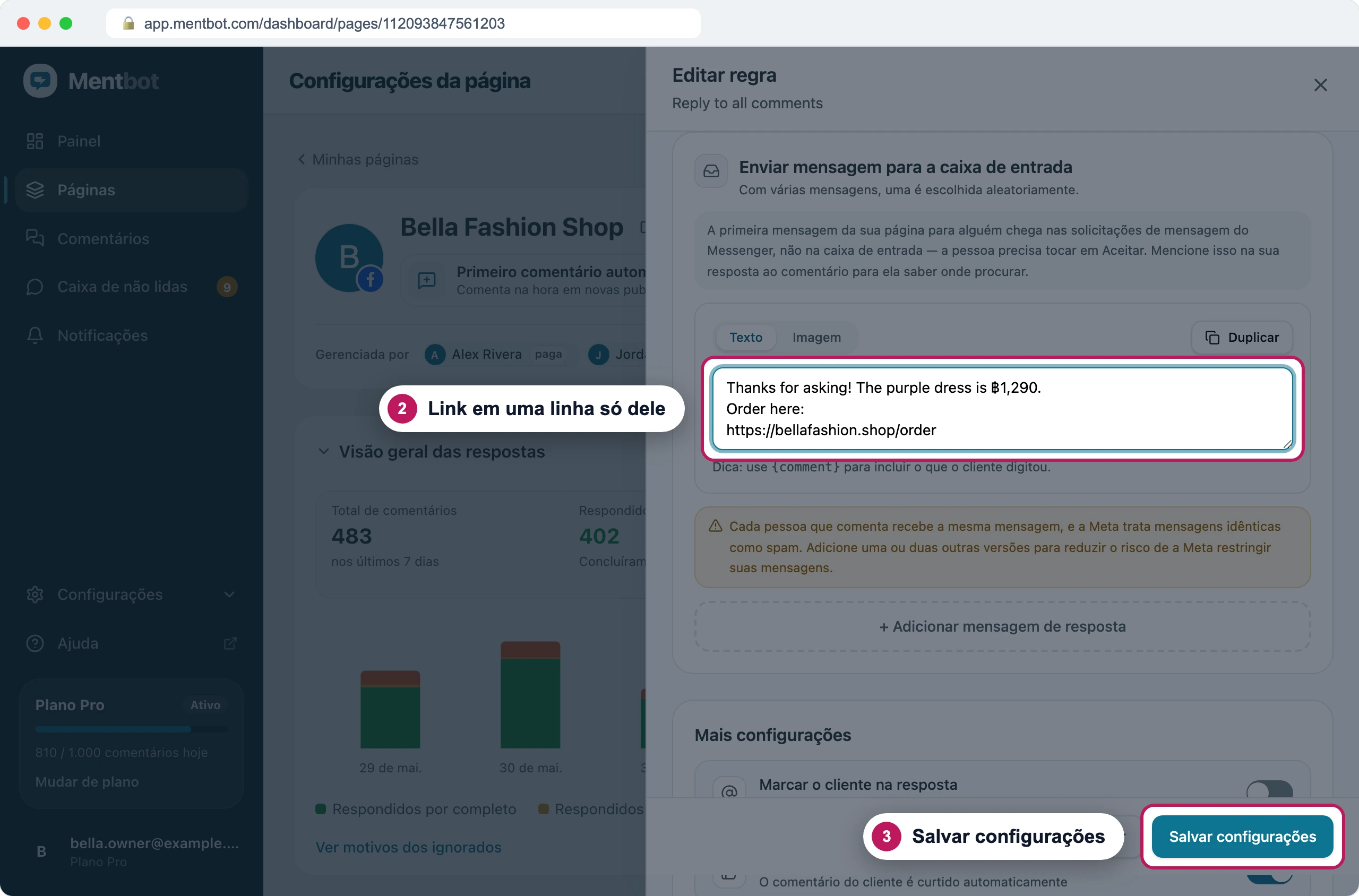Open the Ajuda question-mark icon
Screen dimensions: 1359x896
coord(35,643)
